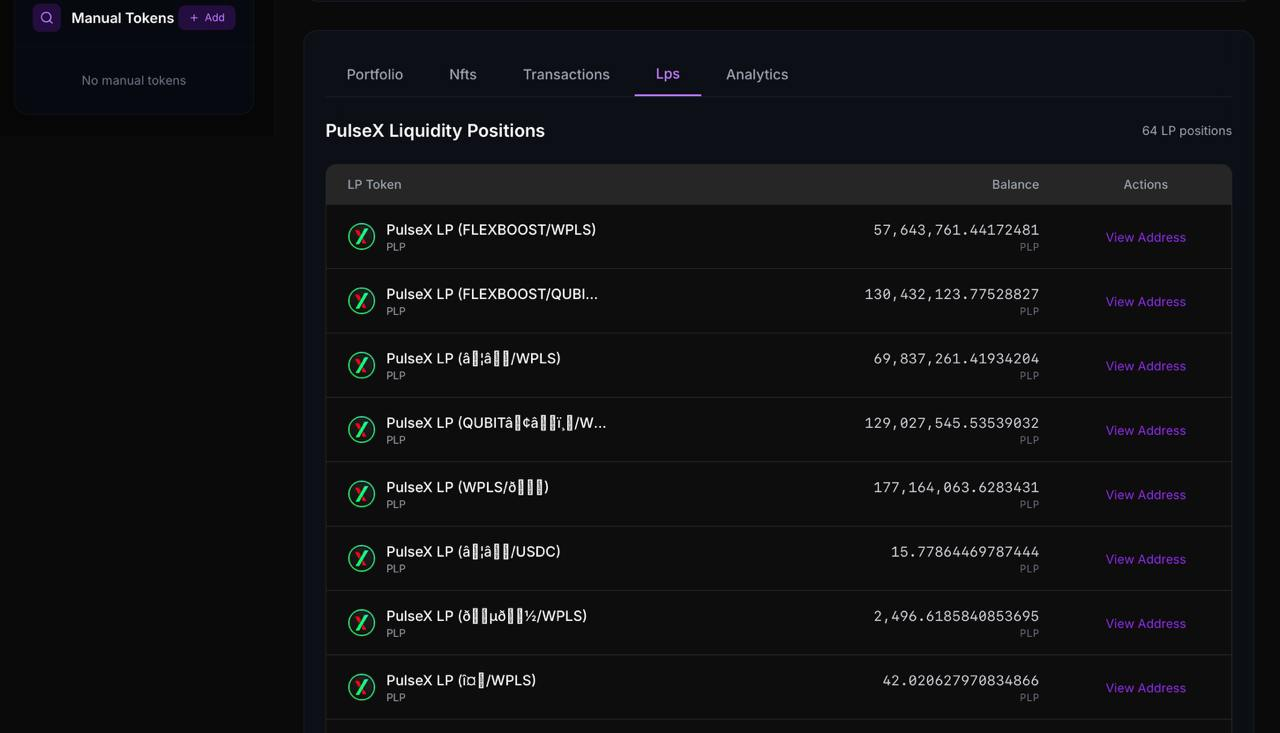
Task: View address for 69,837,261 balance LP
Action: tap(1145, 366)
